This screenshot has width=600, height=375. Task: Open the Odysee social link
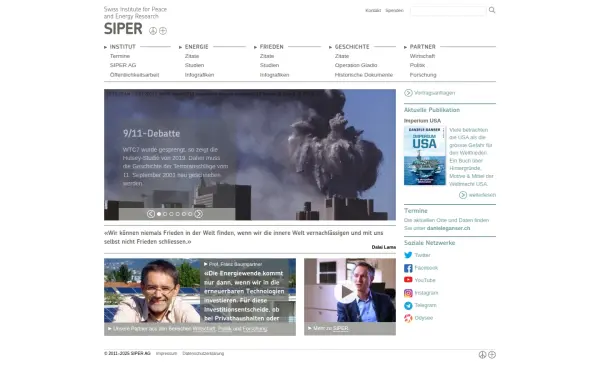(419, 318)
